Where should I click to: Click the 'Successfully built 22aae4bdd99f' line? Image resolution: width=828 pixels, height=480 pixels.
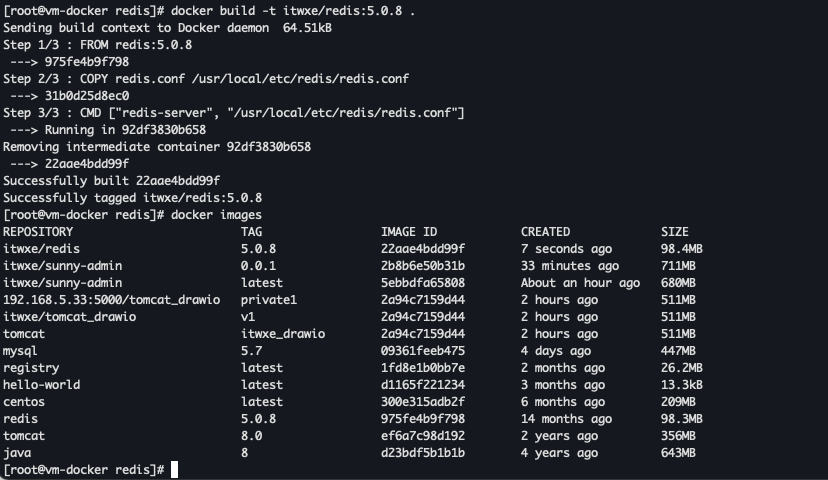point(111,181)
